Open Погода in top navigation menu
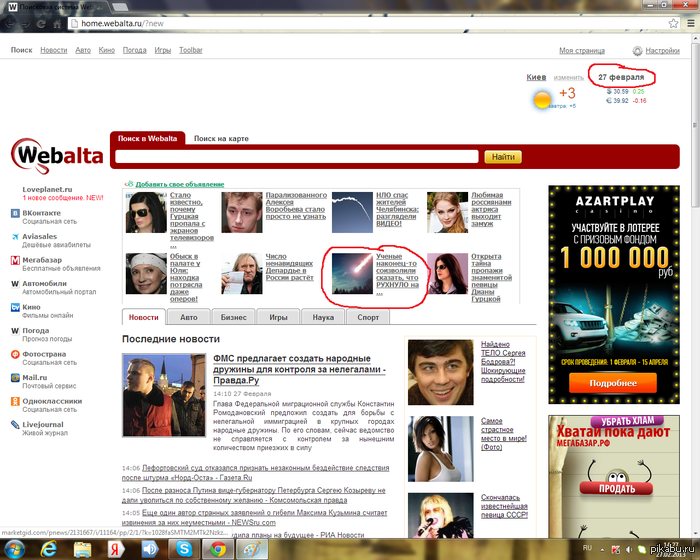Screen dimensions: 700x560 point(134,50)
